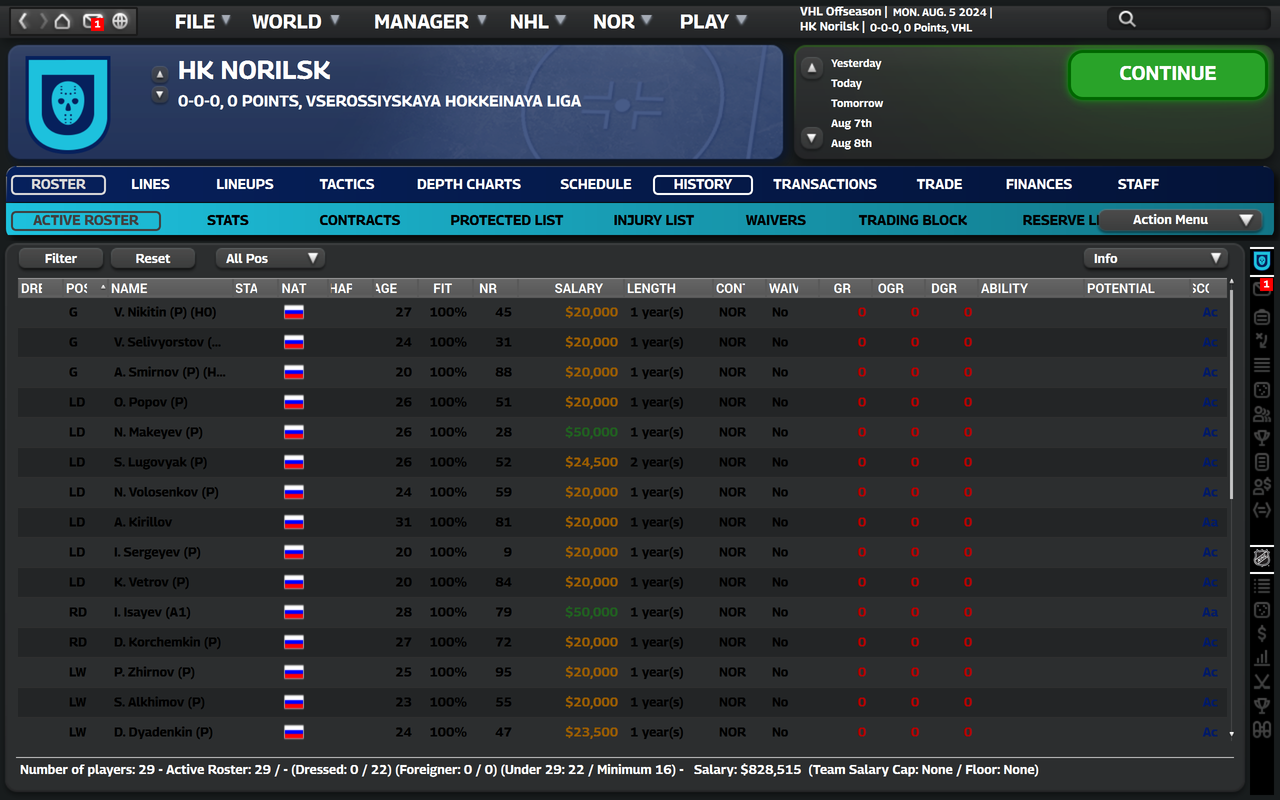Image resolution: width=1280 pixels, height=800 pixels.
Task: Open the lower dice icon in the sidebar
Action: (x=1262, y=609)
